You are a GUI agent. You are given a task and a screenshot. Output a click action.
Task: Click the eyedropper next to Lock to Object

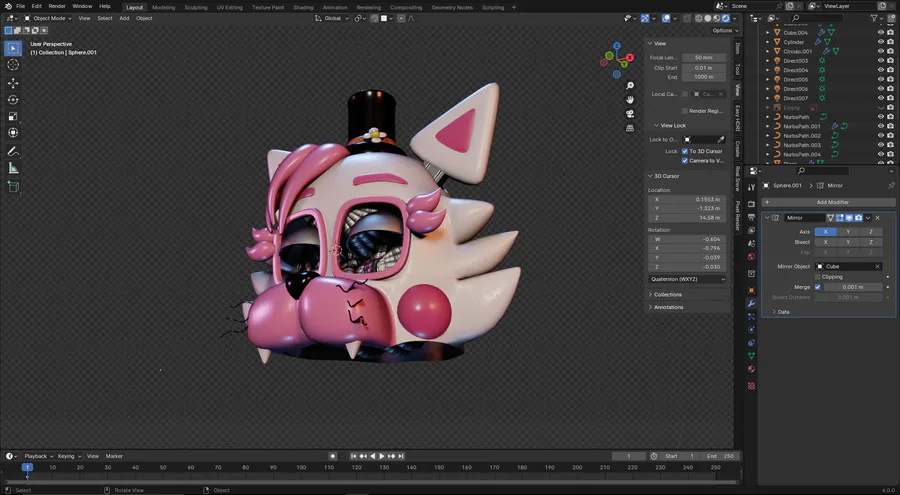pyautogui.click(x=721, y=140)
